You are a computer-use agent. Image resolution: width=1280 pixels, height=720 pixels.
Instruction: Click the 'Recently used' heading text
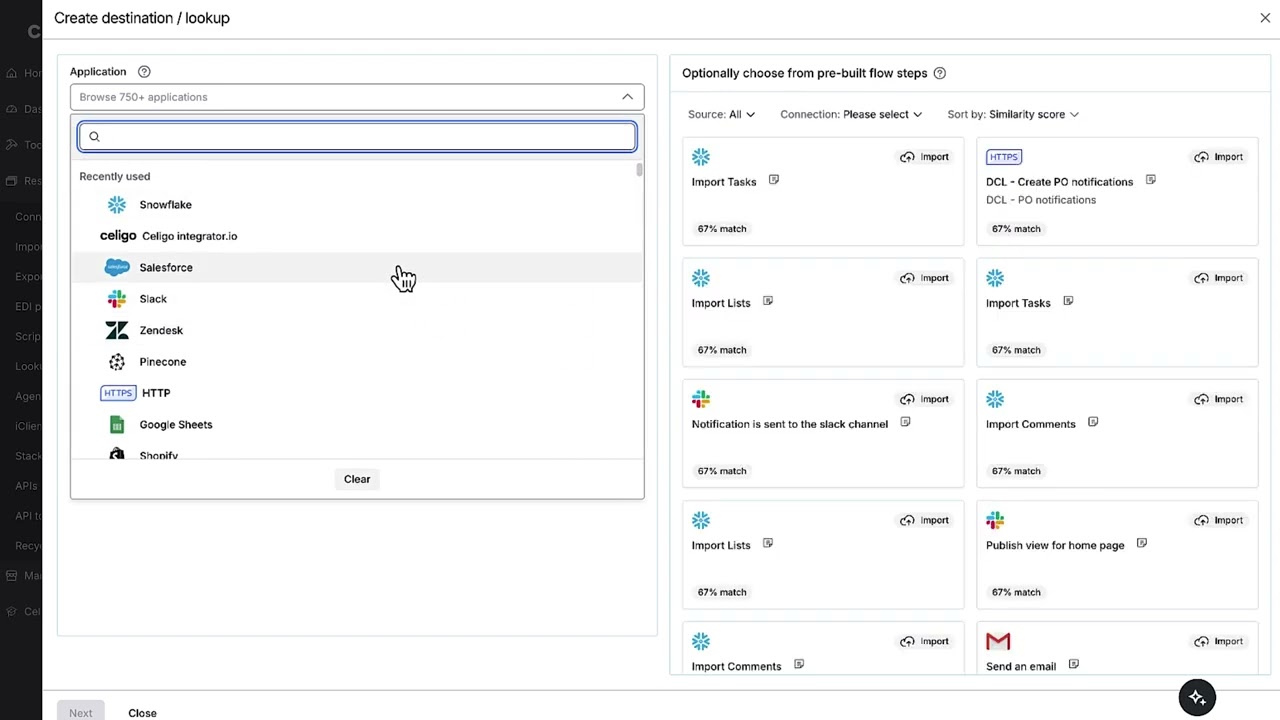[115, 176]
